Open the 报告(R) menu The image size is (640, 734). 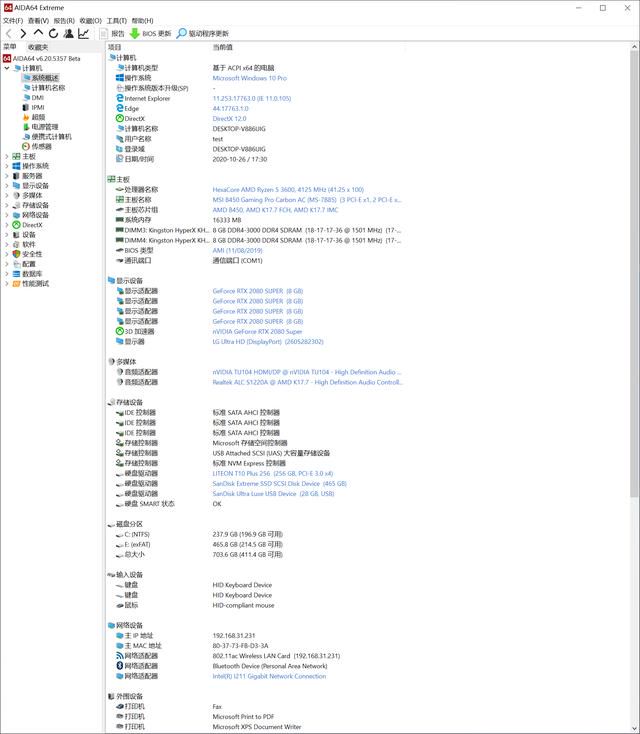pos(64,21)
